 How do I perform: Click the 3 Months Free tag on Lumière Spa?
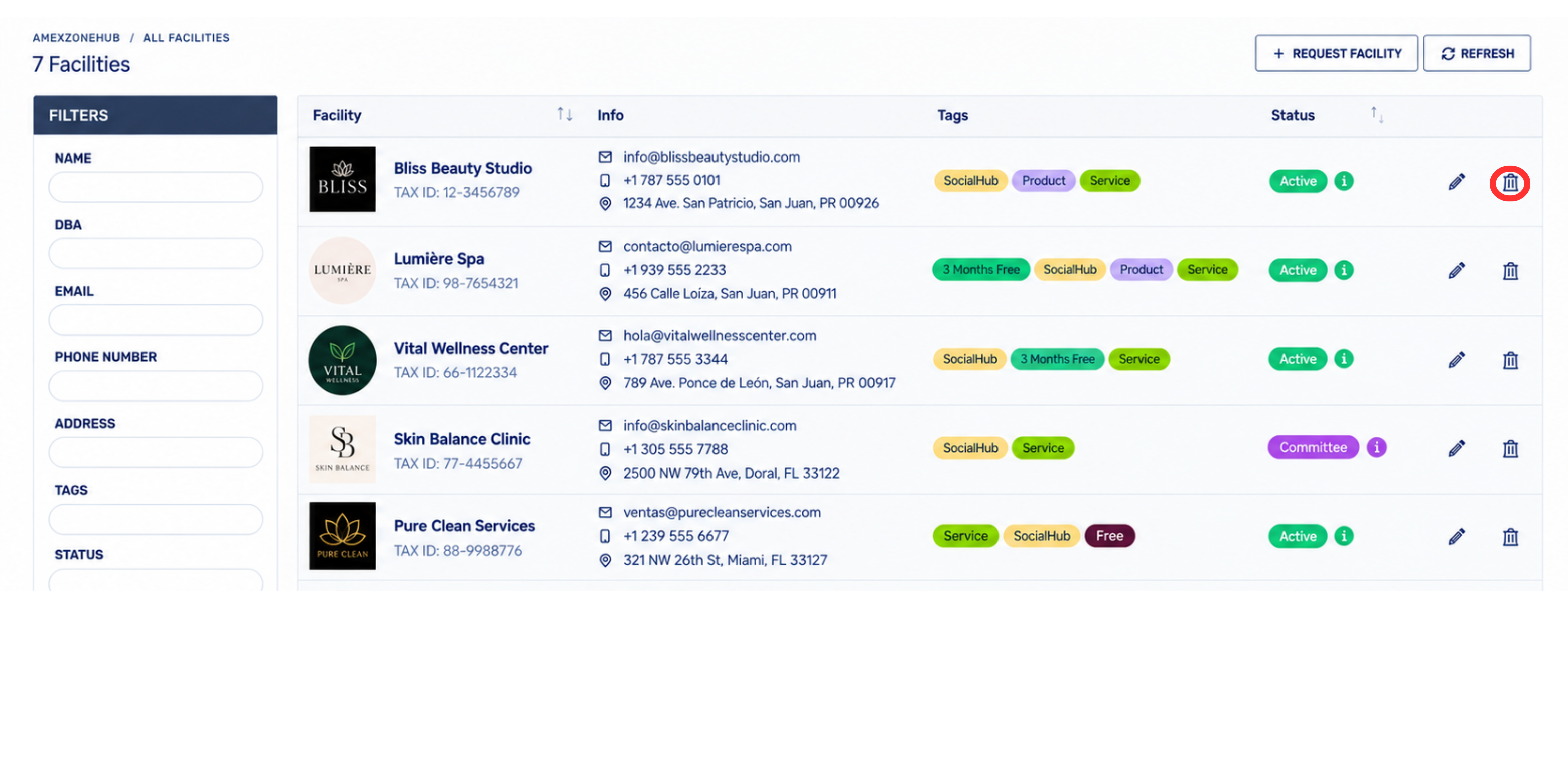pyautogui.click(x=980, y=270)
